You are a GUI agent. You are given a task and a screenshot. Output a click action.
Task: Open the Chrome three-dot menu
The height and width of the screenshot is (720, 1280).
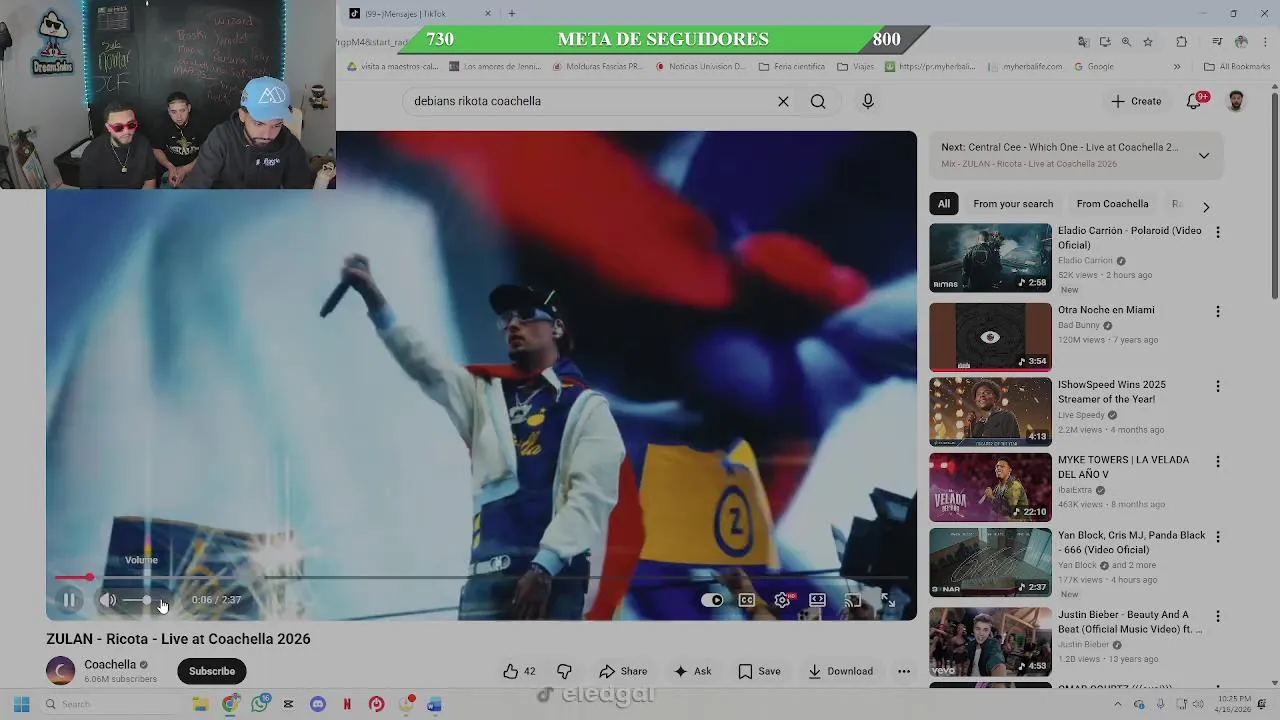[x=1264, y=42]
